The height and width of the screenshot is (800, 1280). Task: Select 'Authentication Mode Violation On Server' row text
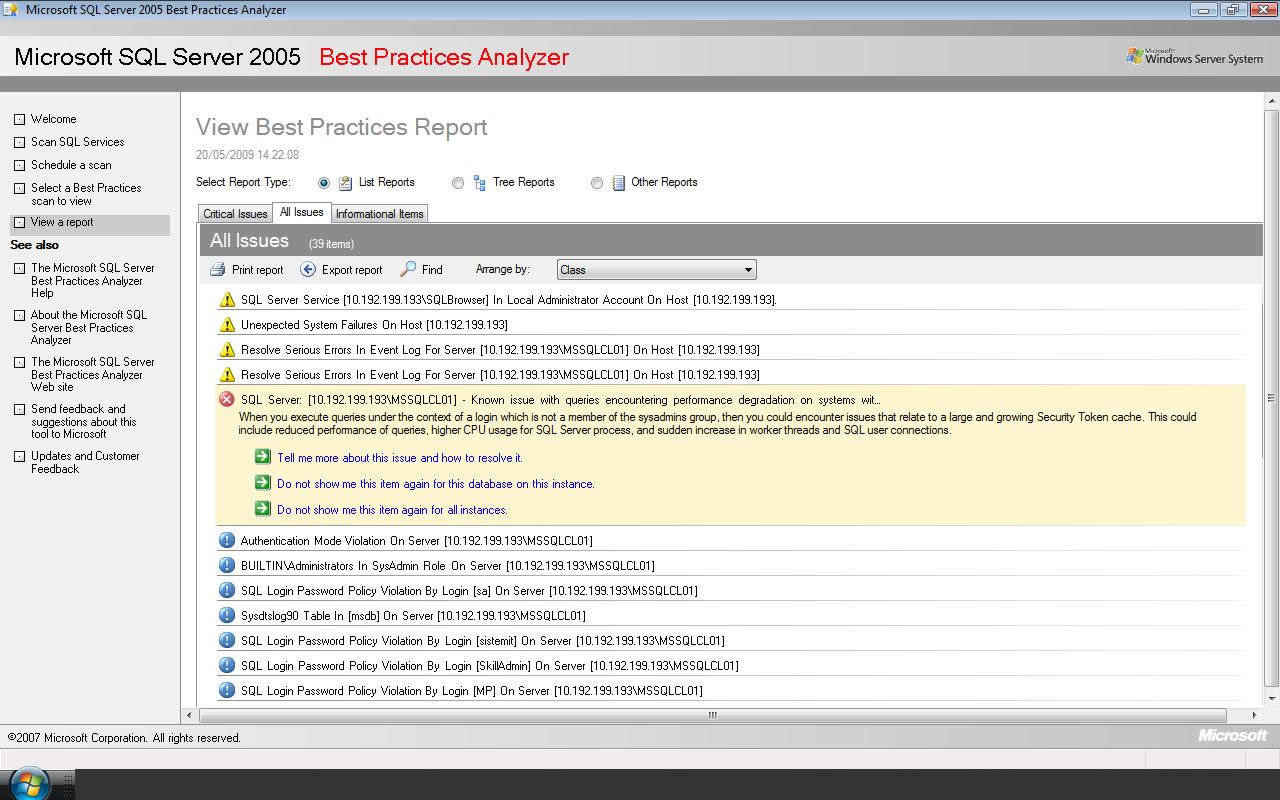point(416,541)
